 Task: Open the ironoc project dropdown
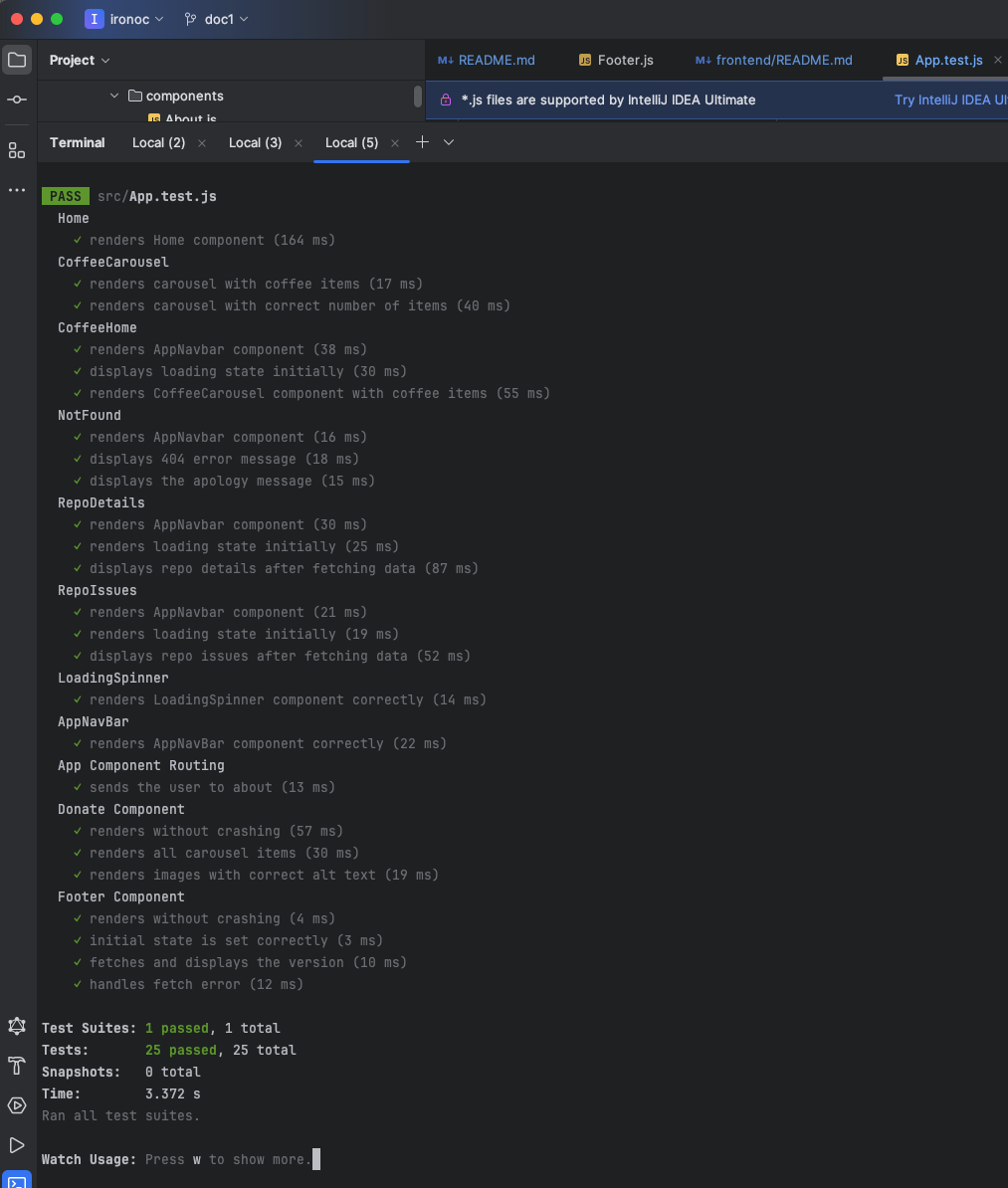[x=135, y=19]
